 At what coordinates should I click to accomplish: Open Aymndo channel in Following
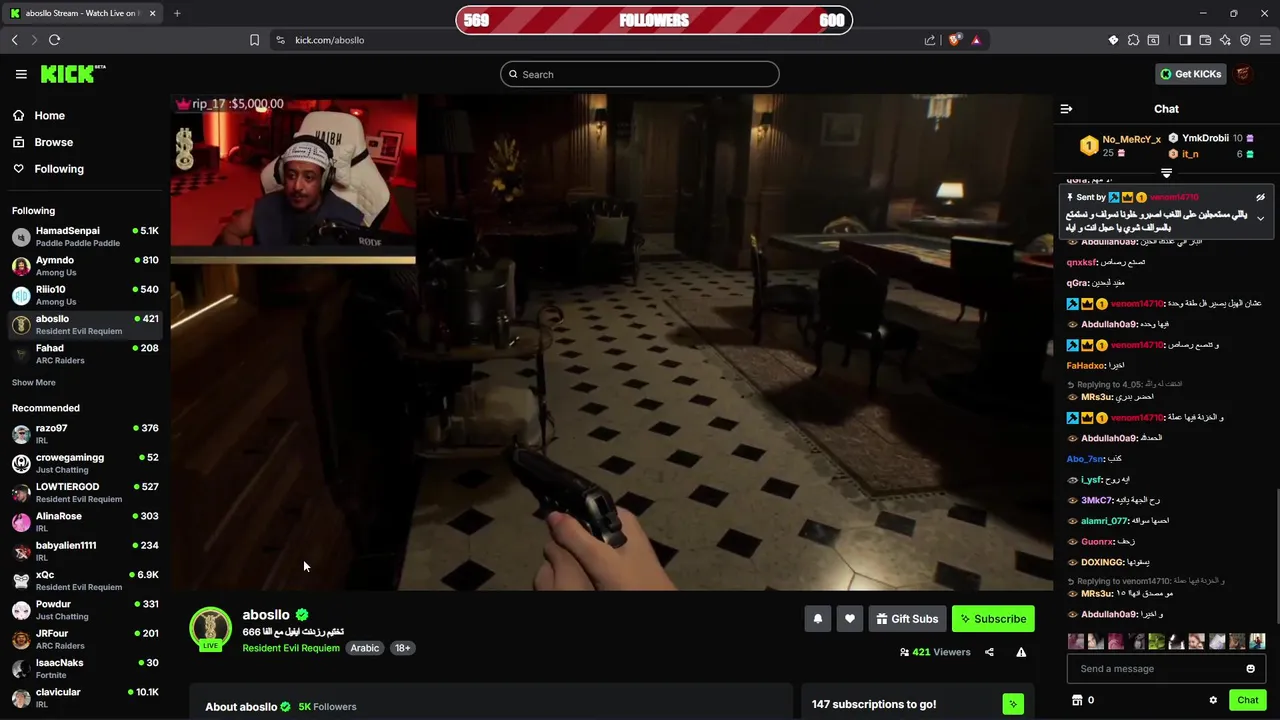click(x=85, y=266)
